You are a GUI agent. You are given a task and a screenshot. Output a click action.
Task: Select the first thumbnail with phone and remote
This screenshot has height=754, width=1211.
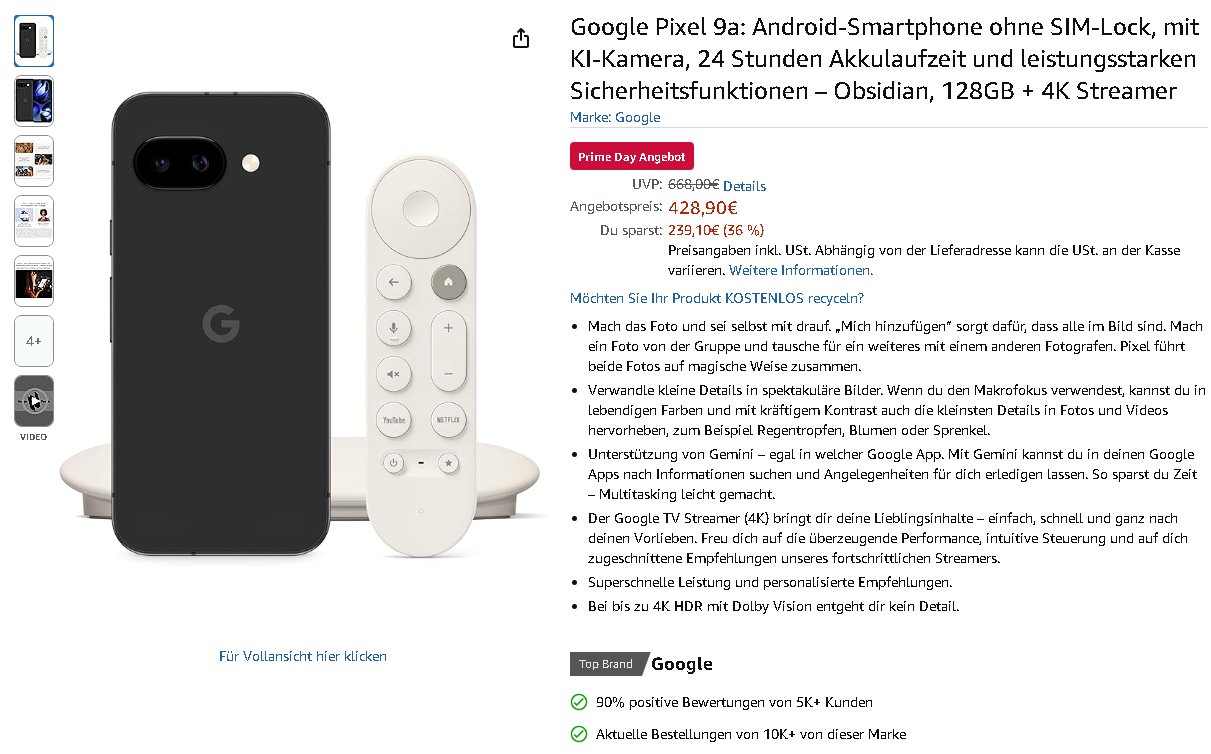pos(34,41)
